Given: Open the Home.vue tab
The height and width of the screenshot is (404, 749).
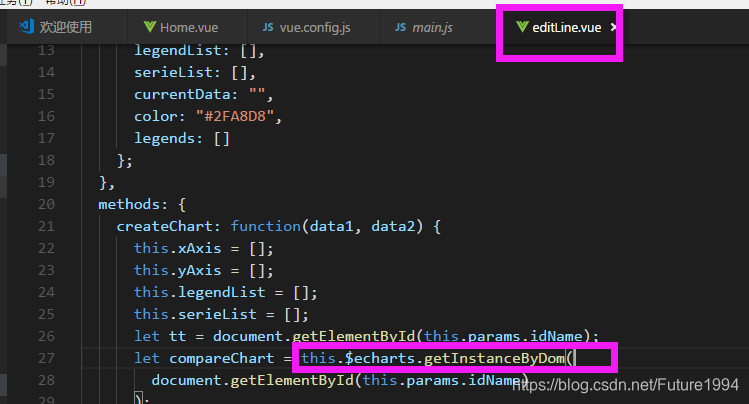Looking at the screenshot, I should (x=187, y=27).
